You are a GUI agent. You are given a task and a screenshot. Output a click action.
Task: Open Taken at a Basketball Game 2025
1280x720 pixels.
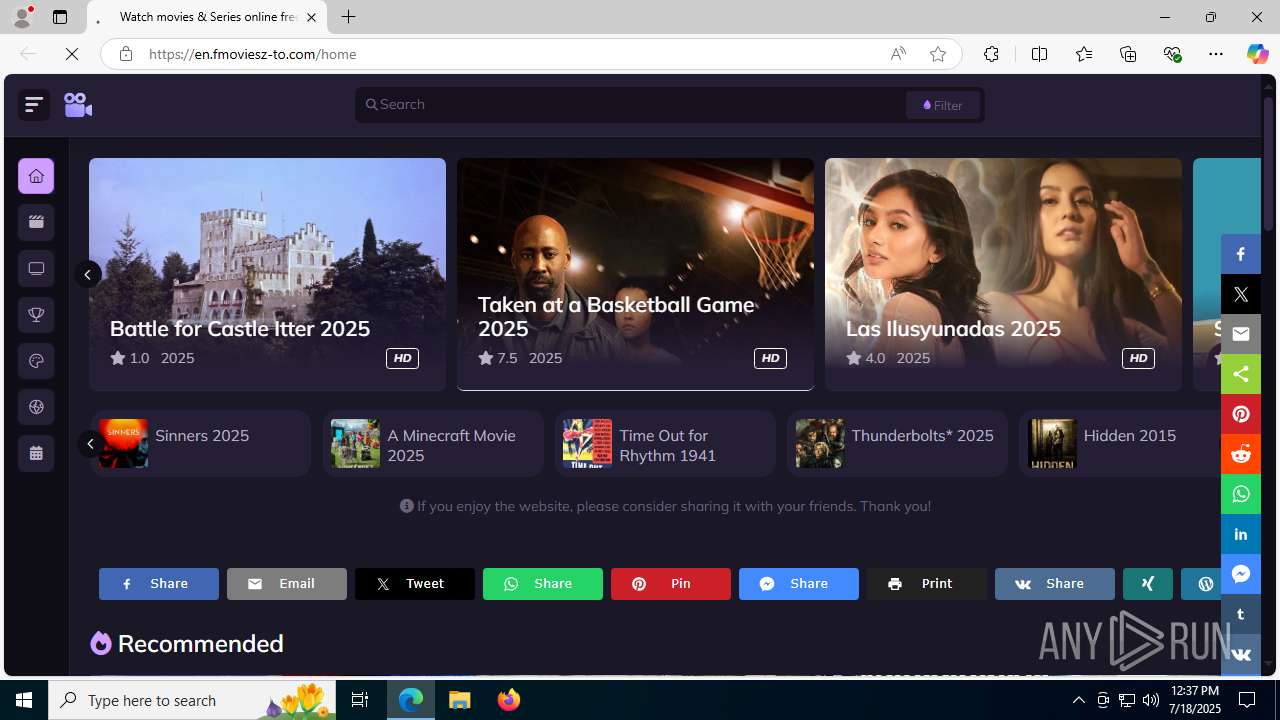click(x=635, y=274)
